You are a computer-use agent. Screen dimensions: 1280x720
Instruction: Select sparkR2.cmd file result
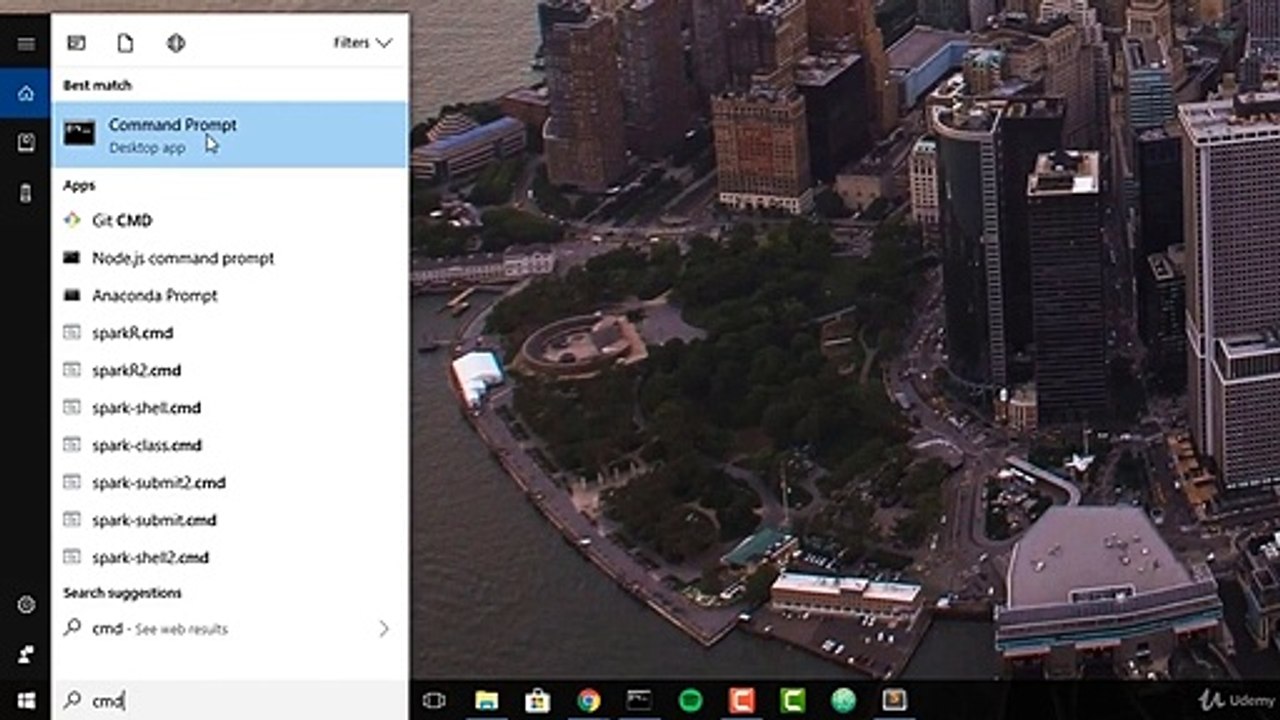point(230,370)
